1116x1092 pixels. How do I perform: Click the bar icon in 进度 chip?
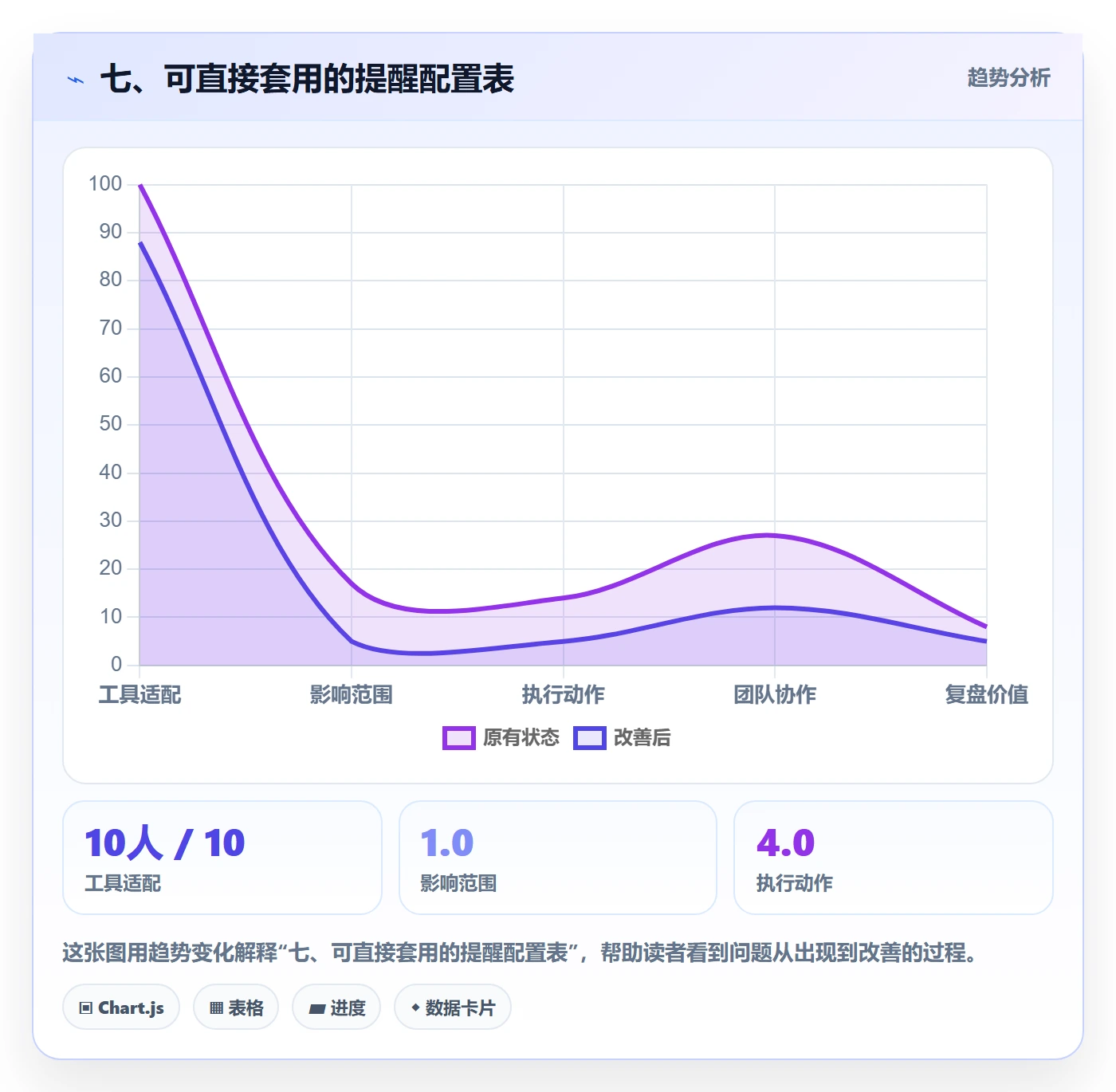[x=316, y=1009]
